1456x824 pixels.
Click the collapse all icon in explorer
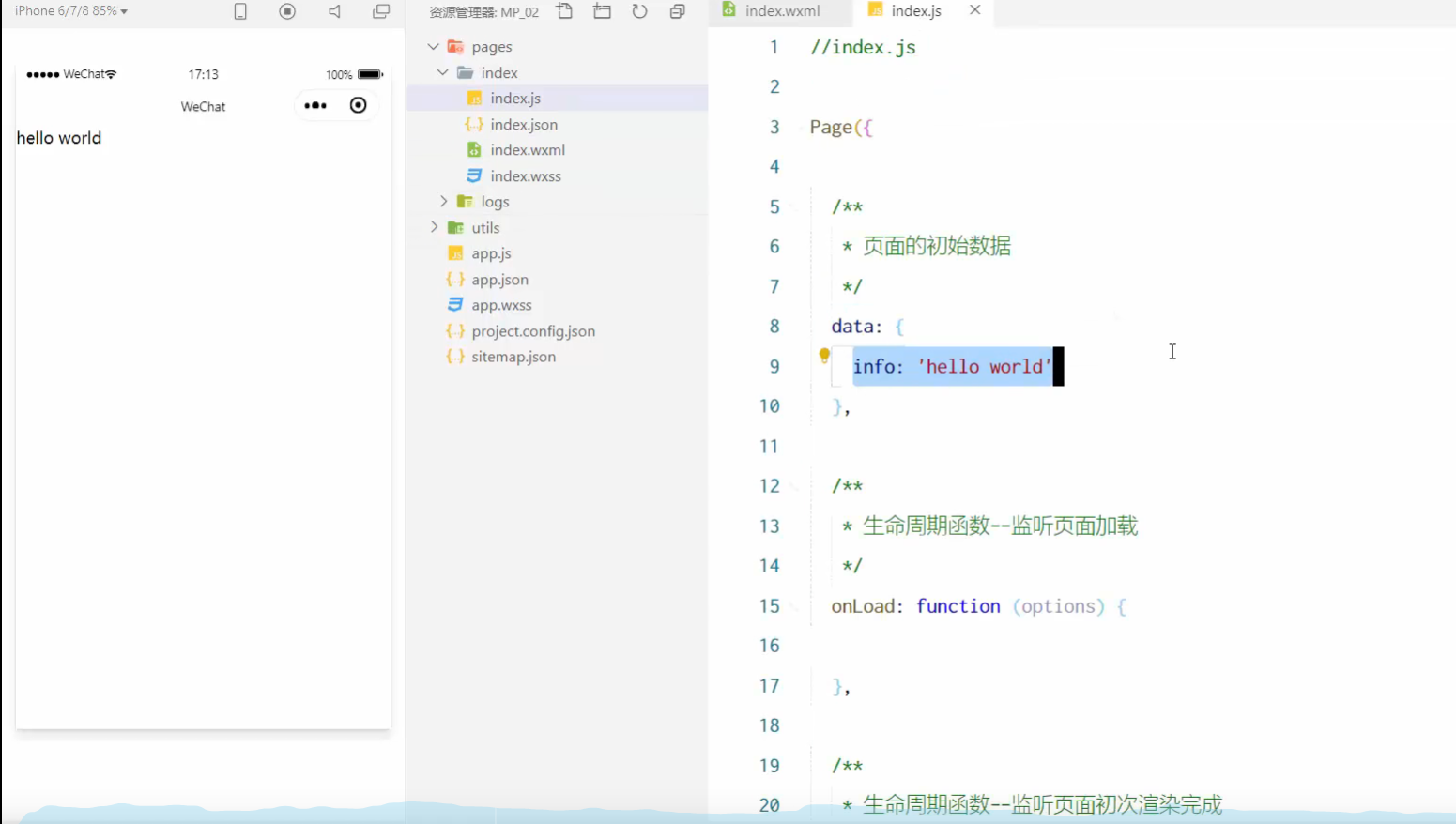677,11
